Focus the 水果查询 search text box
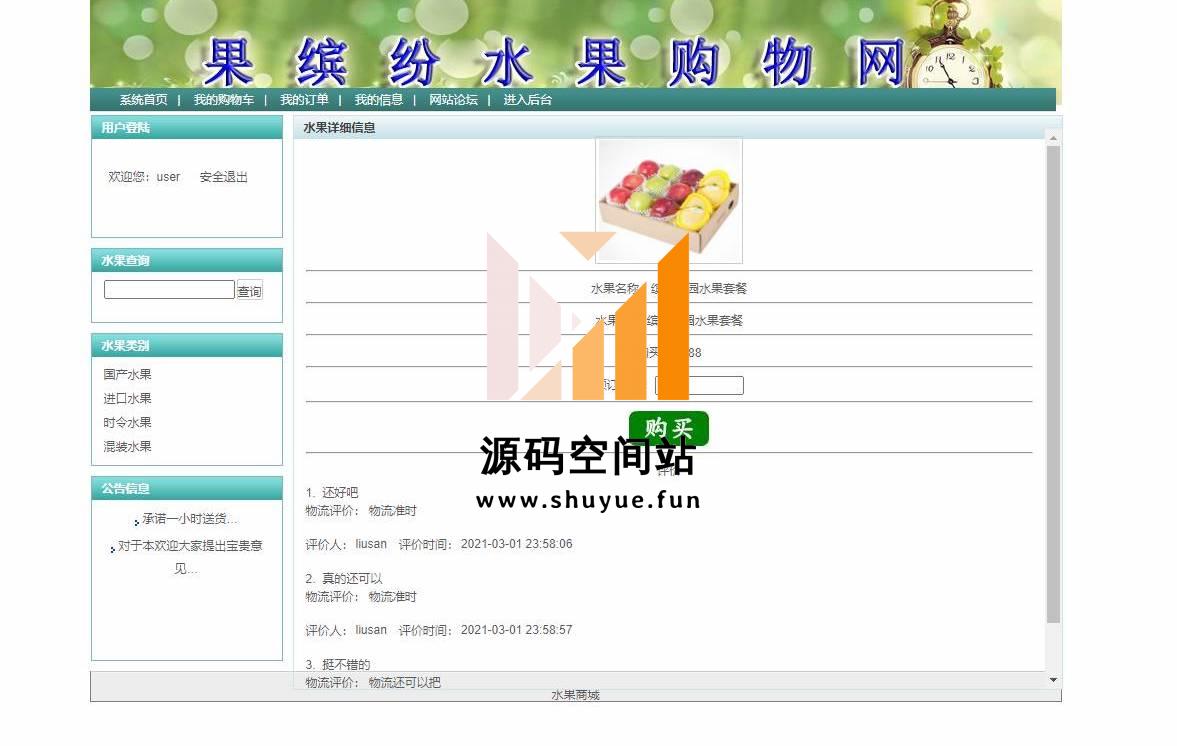The height and width of the screenshot is (746, 1177). tap(169, 290)
